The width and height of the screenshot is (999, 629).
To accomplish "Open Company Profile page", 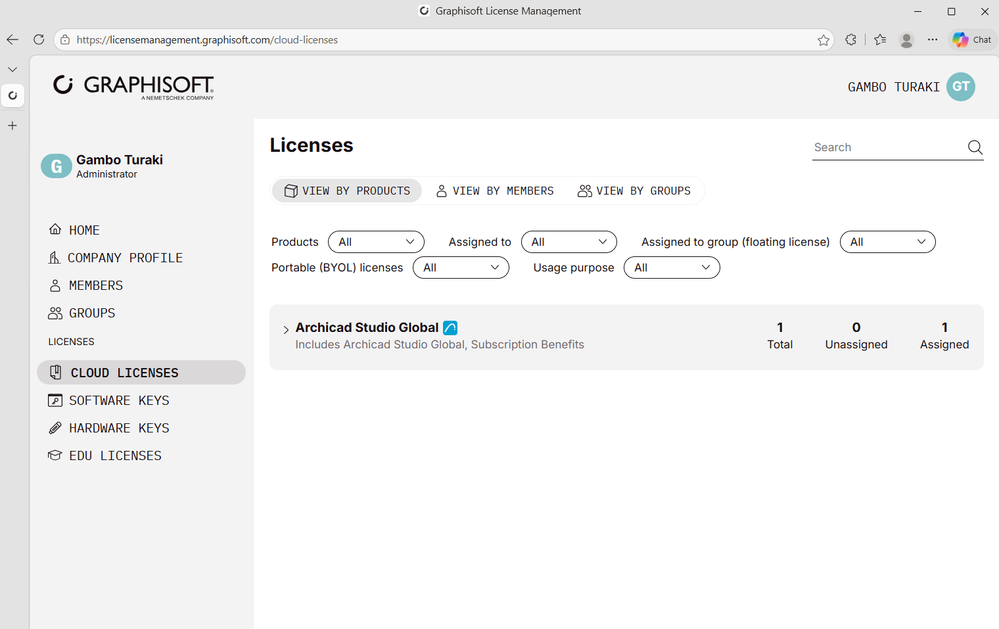I will click(x=115, y=257).
